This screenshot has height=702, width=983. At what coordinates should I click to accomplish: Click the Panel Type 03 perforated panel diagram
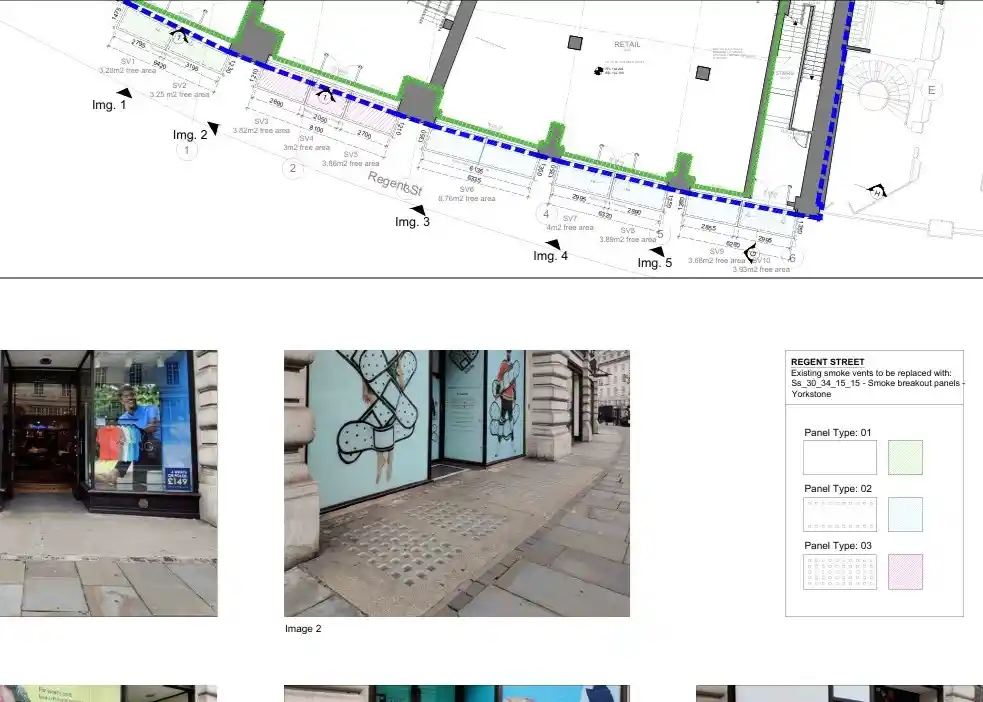click(x=840, y=572)
